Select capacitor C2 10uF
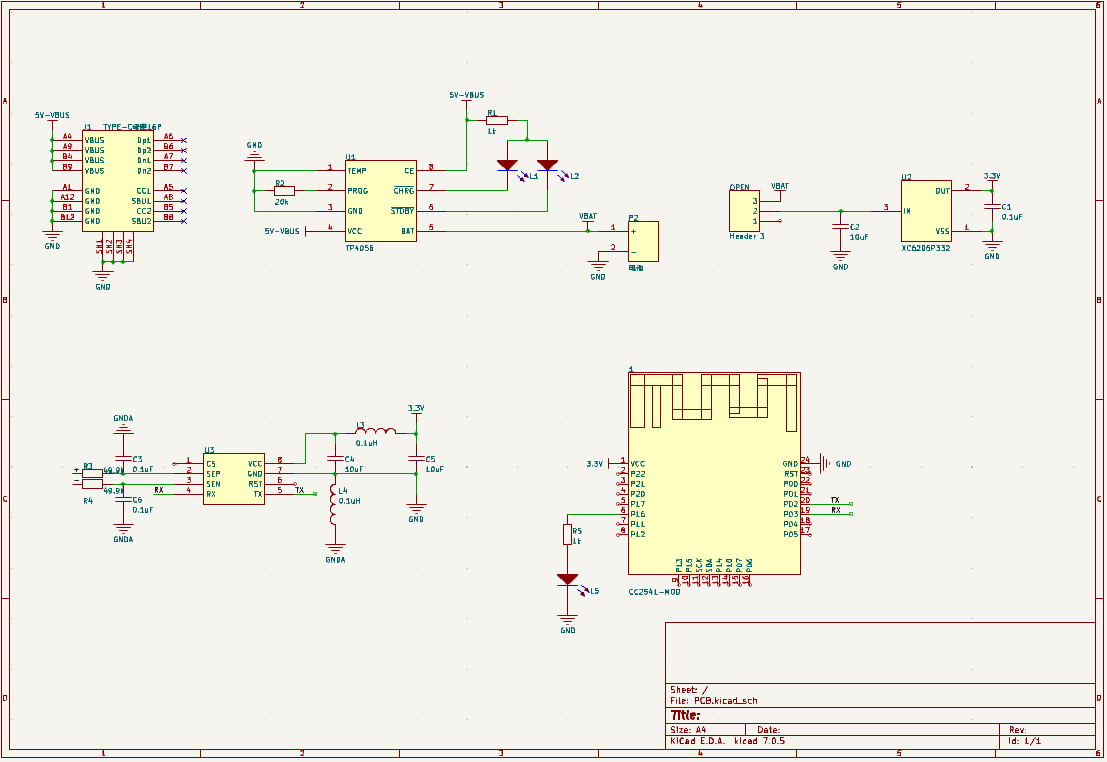This screenshot has height=762, width=1107. pos(840,228)
